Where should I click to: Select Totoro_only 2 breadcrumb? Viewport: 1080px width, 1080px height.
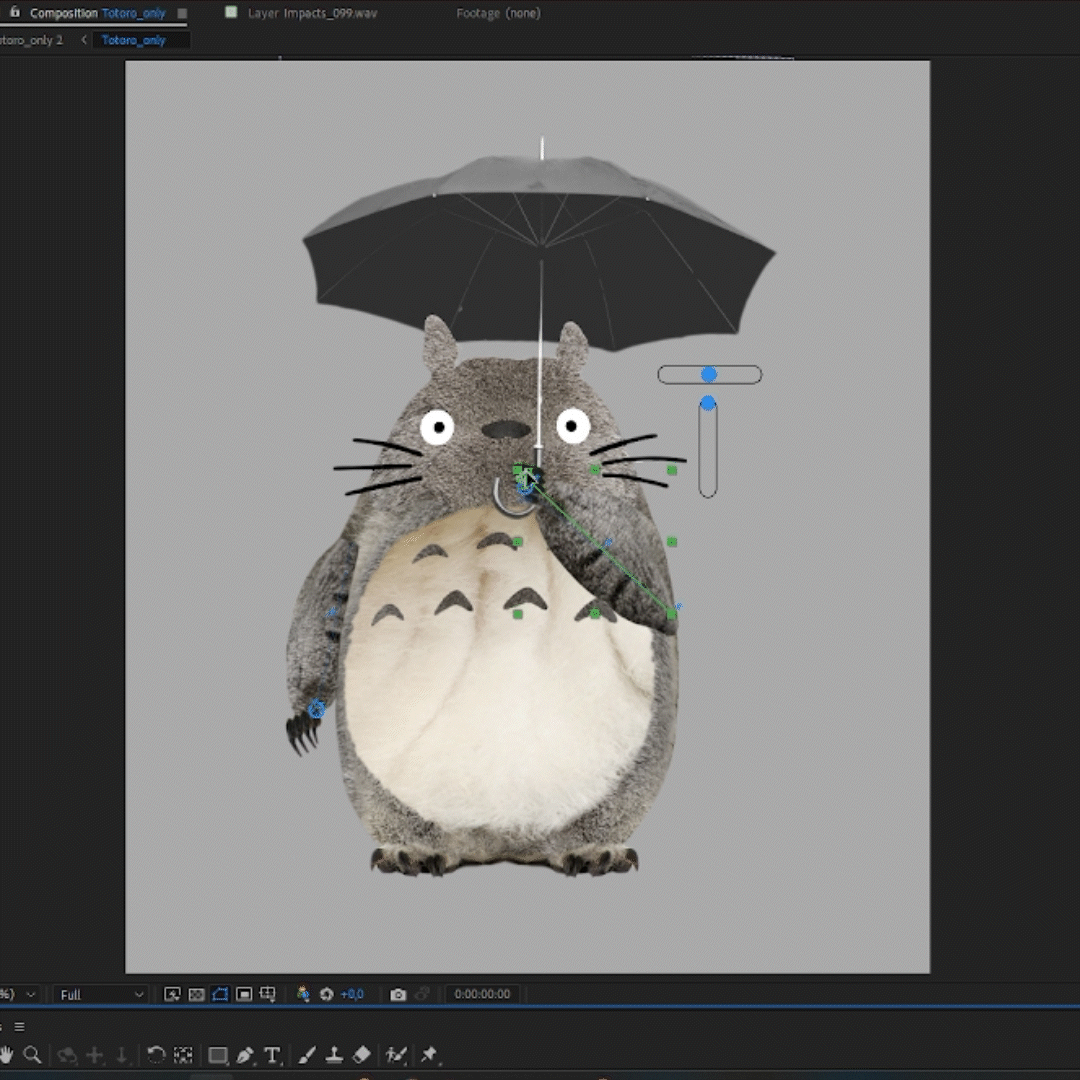(x=31, y=40)
